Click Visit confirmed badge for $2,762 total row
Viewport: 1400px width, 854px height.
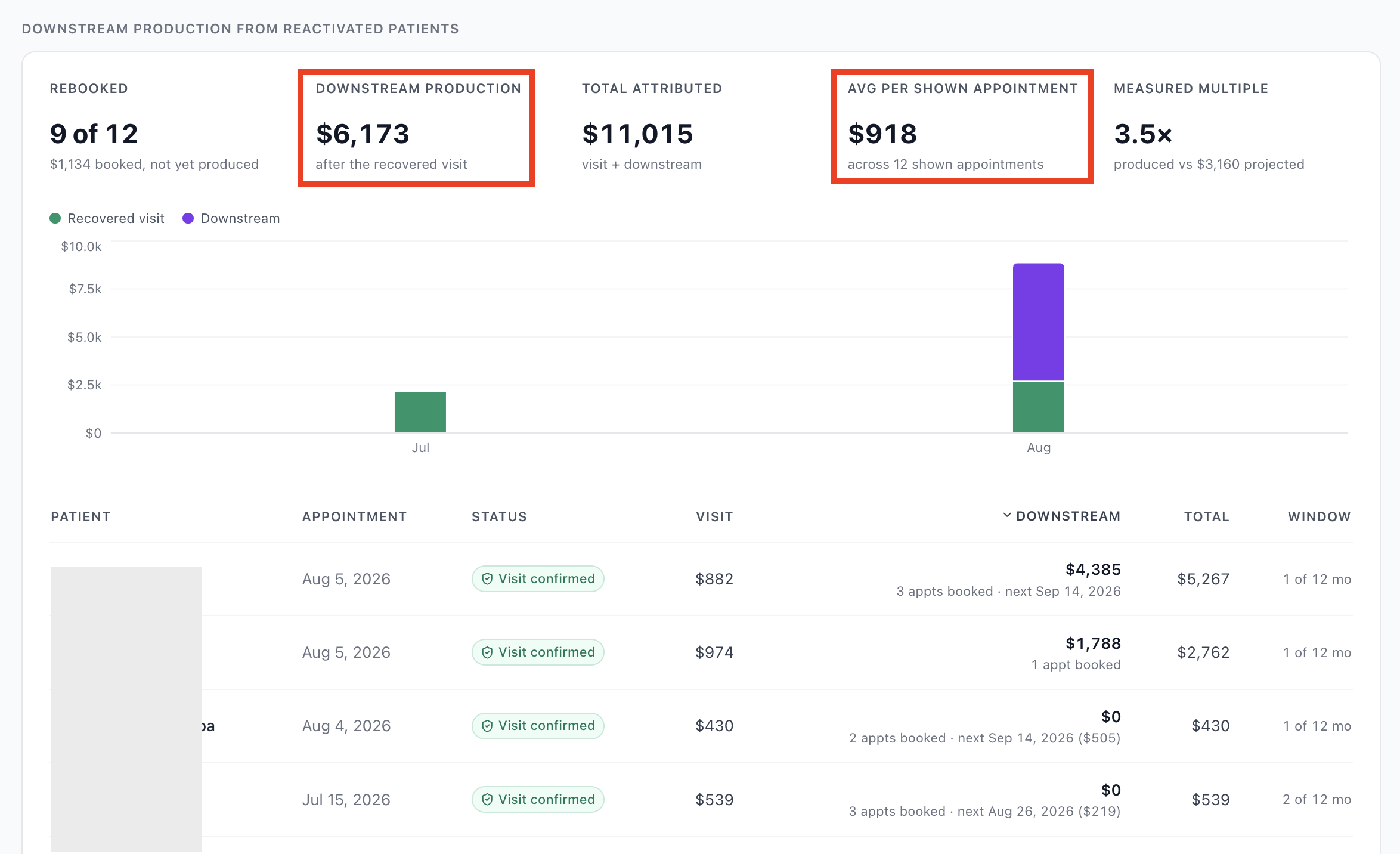[538, 652]
